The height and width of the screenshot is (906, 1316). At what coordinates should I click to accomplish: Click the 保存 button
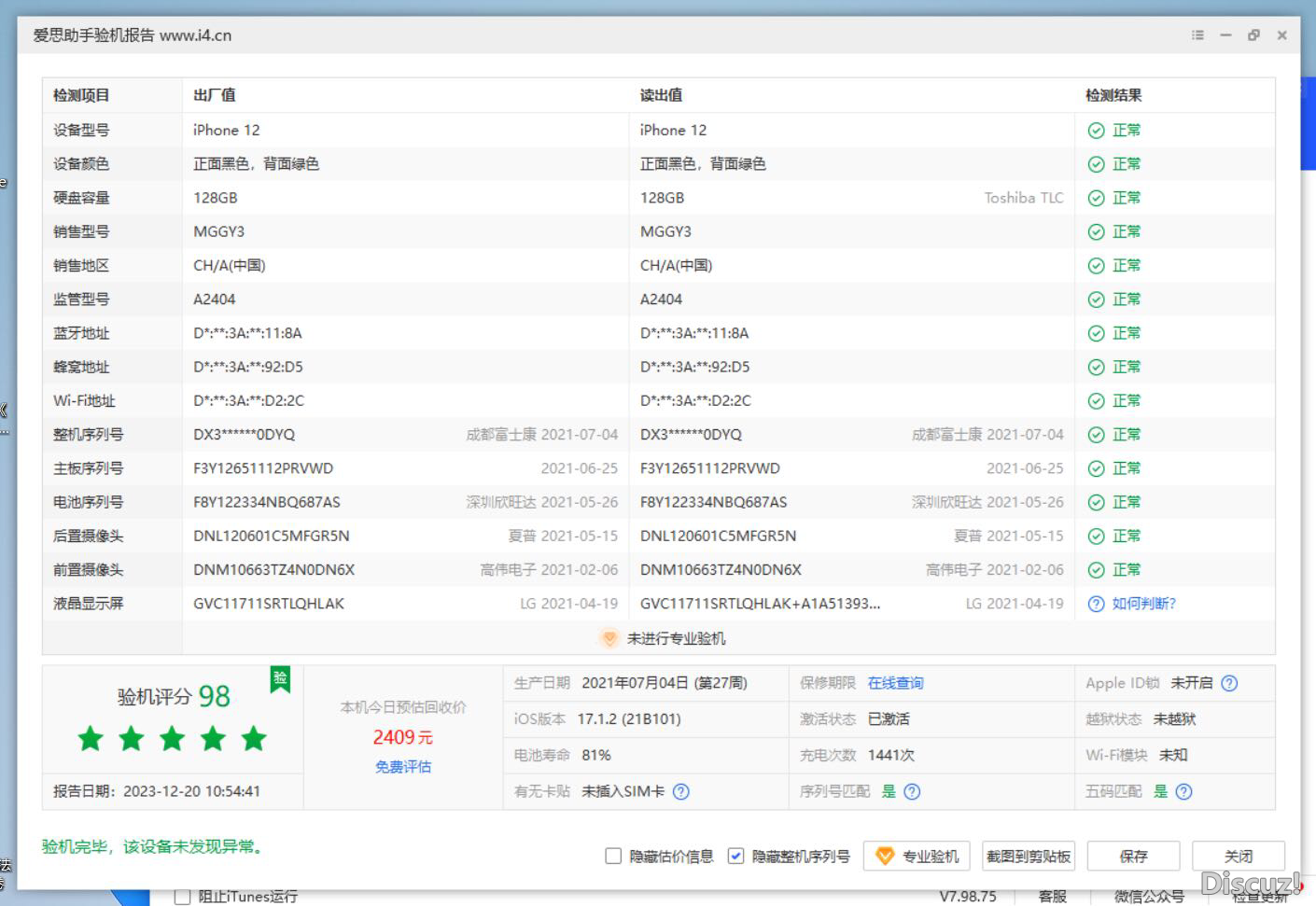pyautogui.click(x=1133, y=856)
